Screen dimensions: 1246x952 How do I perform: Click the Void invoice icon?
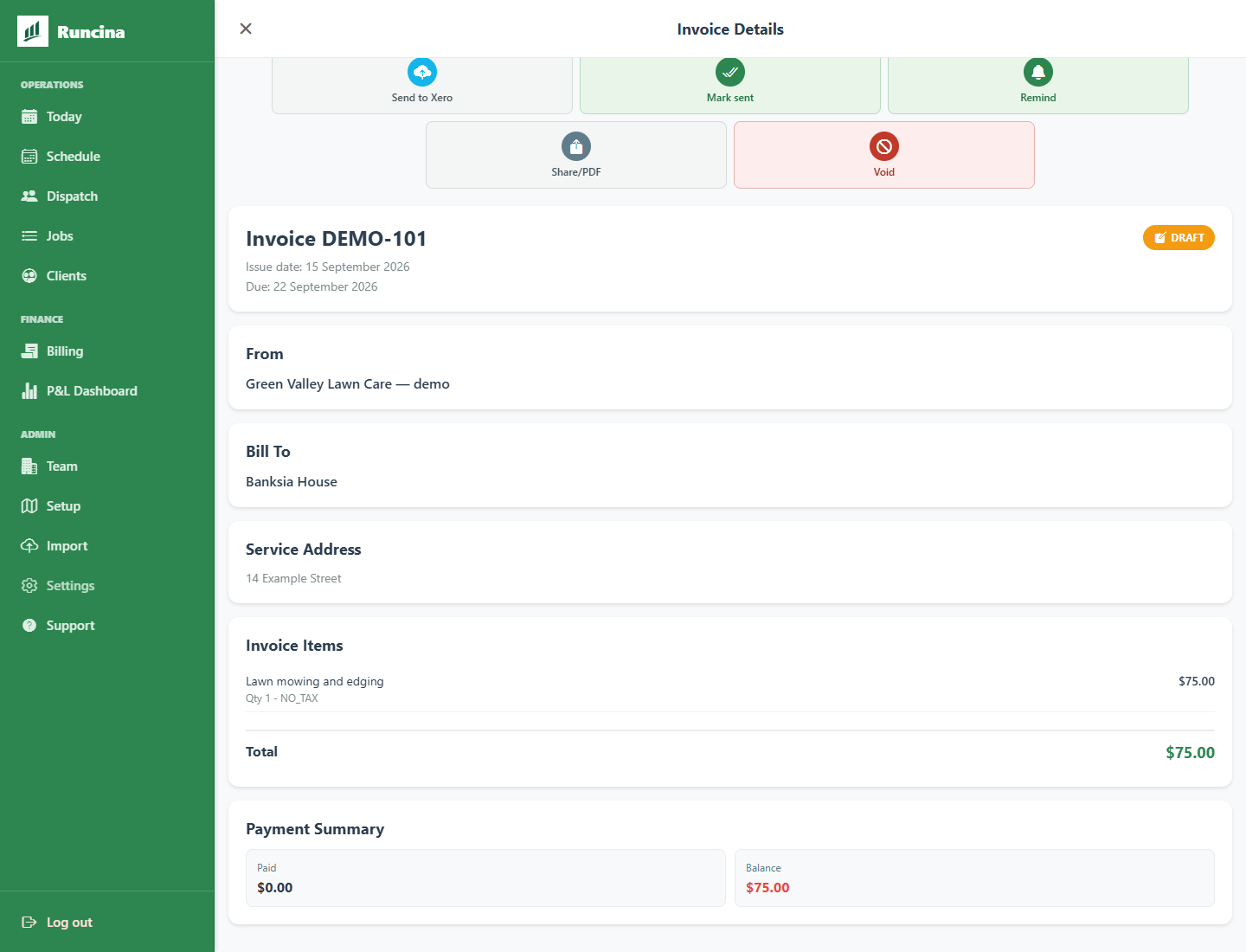884,146
